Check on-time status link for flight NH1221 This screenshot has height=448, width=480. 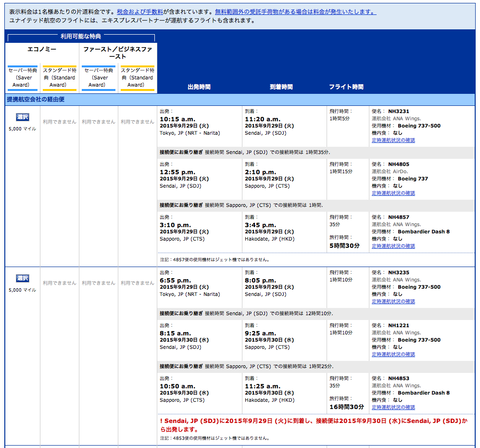click(x=393, y=354)
